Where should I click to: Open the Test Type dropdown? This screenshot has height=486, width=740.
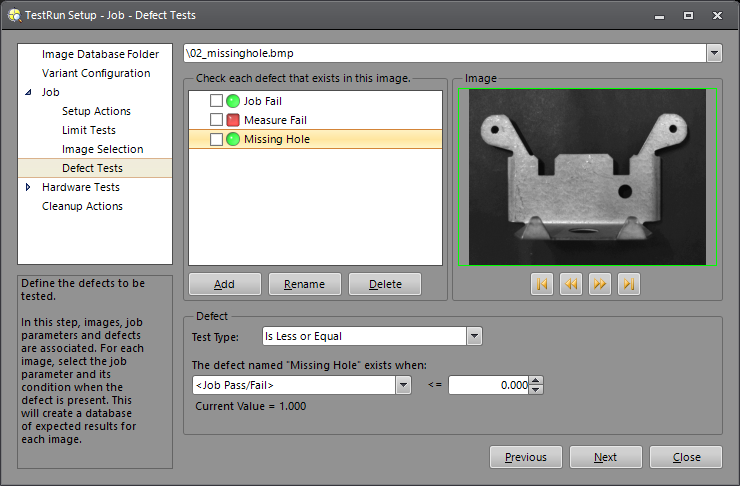pyautogui.click(x=474, y=336)
